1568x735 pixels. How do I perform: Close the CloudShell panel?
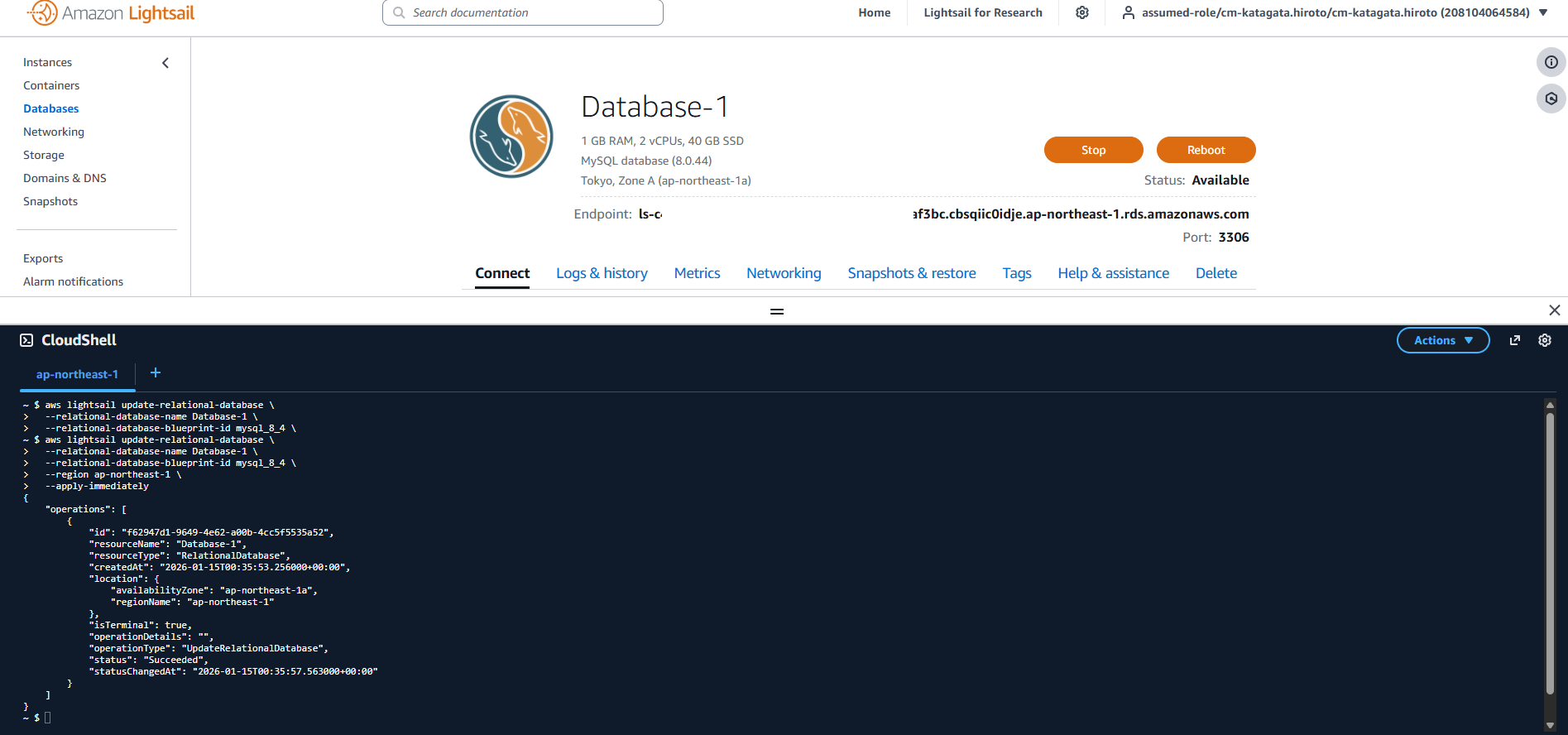1555,310
